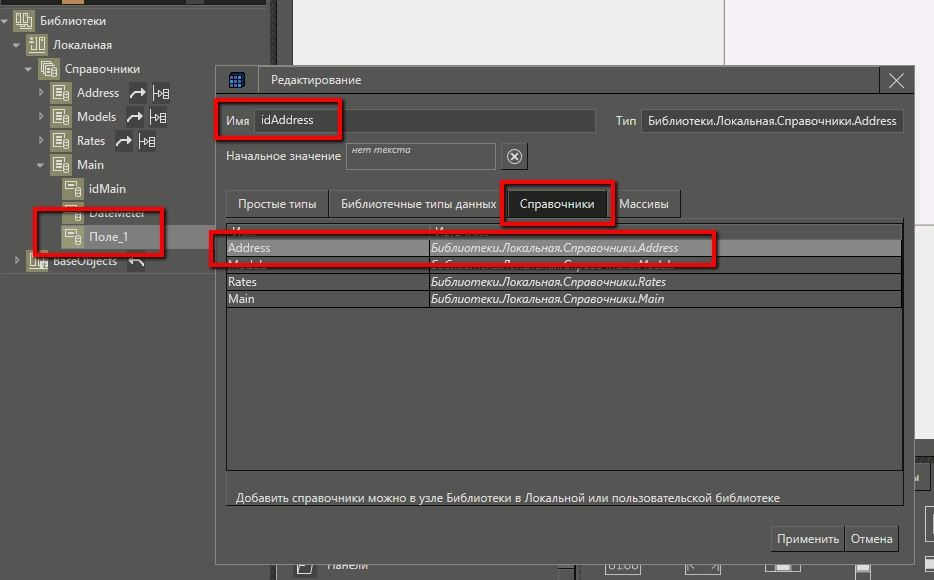Click the curved arrow icon next to Rates

coord(123,141)
